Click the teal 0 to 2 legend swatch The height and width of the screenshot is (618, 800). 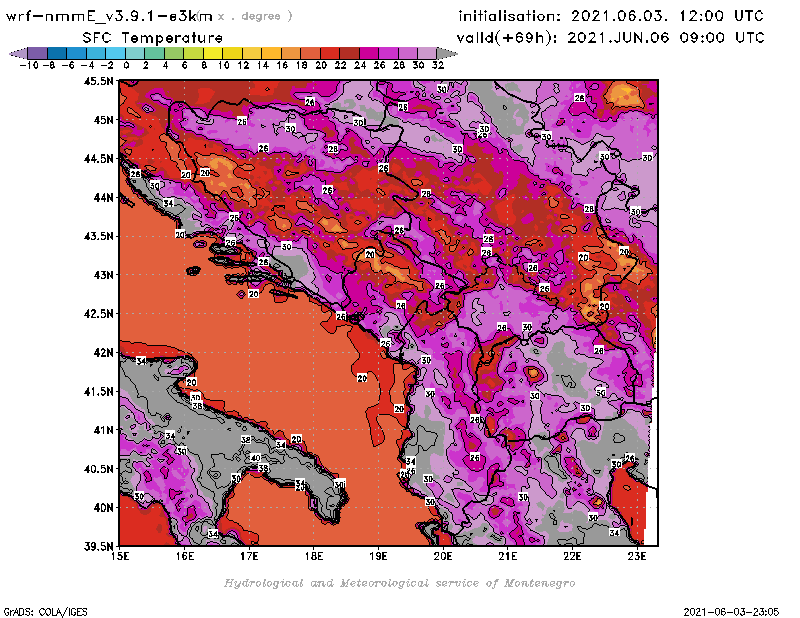pyautogui.click(x=135, y=53)
